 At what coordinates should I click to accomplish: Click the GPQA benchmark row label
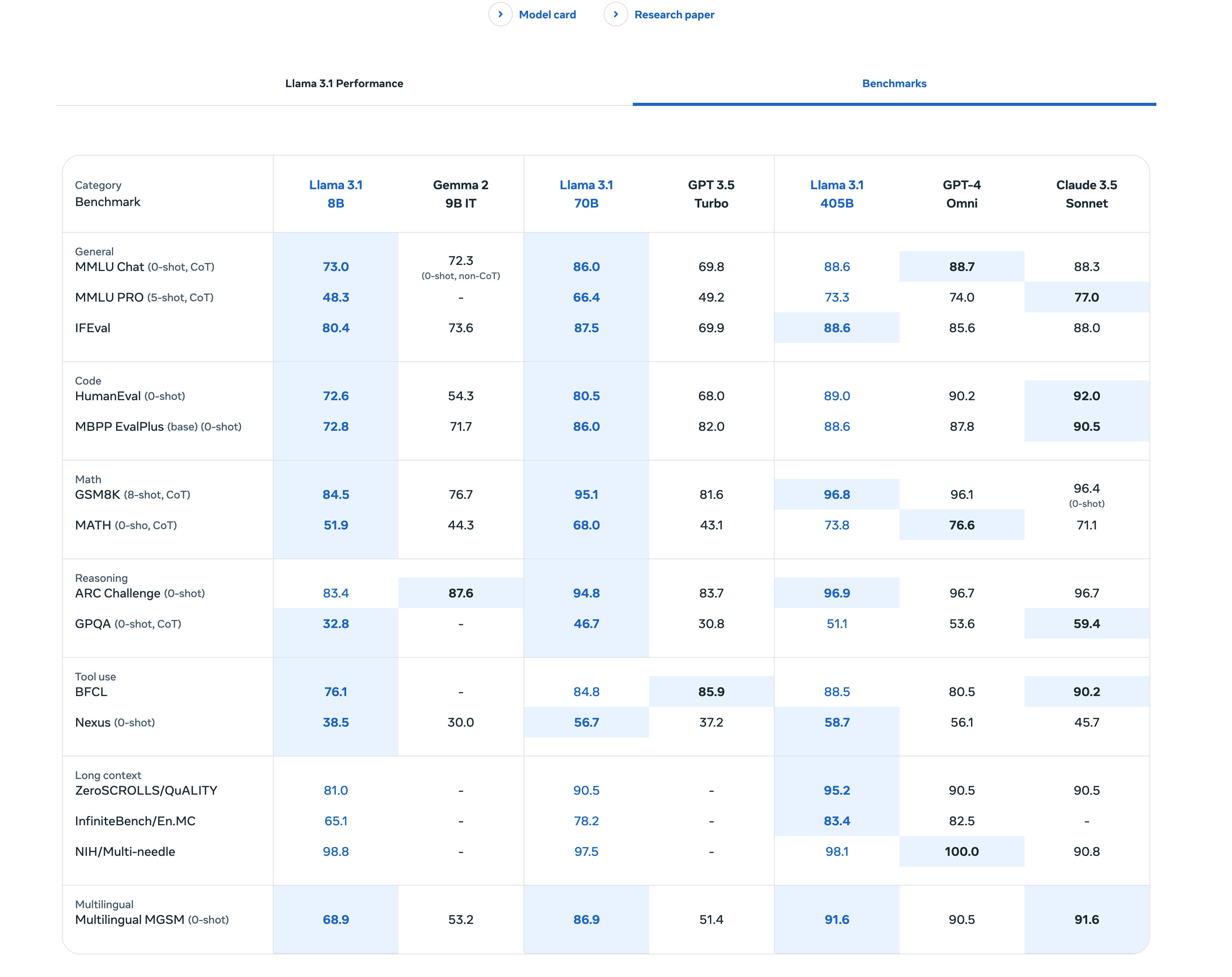tap(128, 624)
